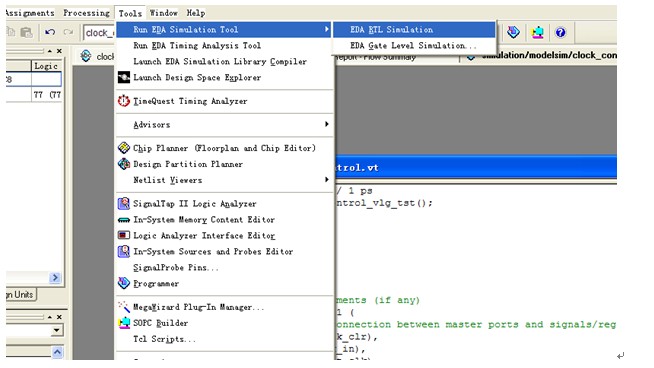This screenshot has height=368, width=654.
Task: Collapse the upper-left panel with up arrow
Action: pos(50,51)
